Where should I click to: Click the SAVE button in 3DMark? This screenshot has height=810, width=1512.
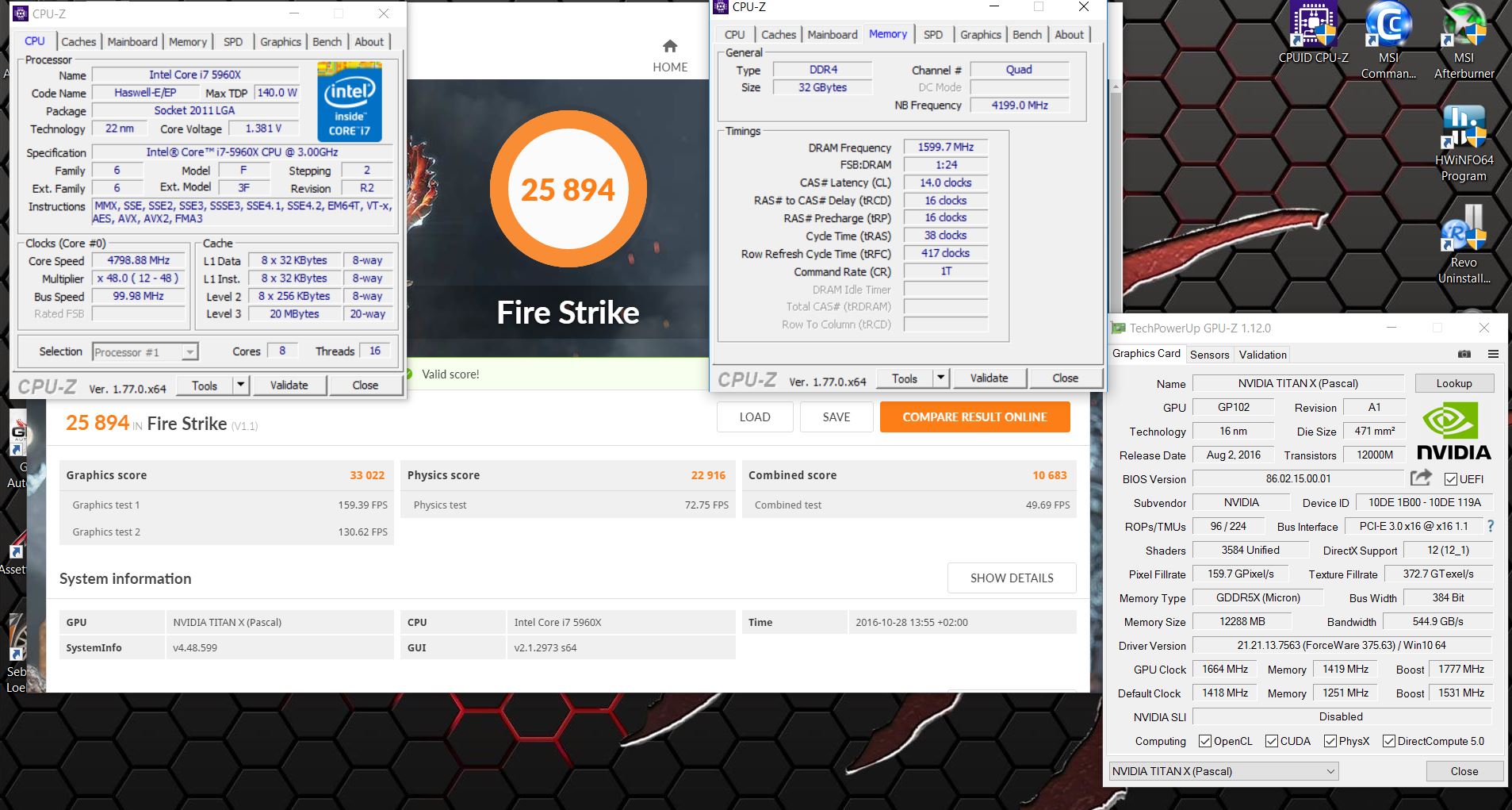836,417
